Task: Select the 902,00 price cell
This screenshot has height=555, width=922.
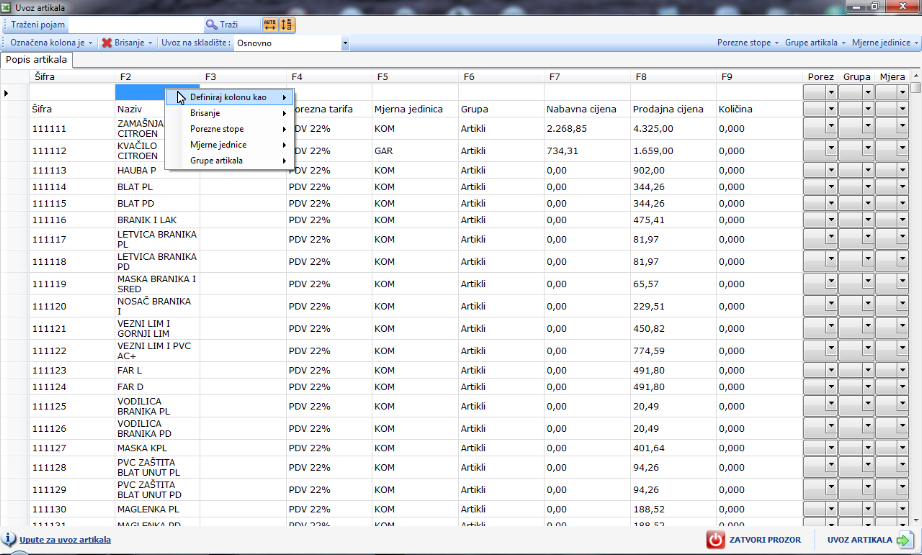Action: [673, 170]
